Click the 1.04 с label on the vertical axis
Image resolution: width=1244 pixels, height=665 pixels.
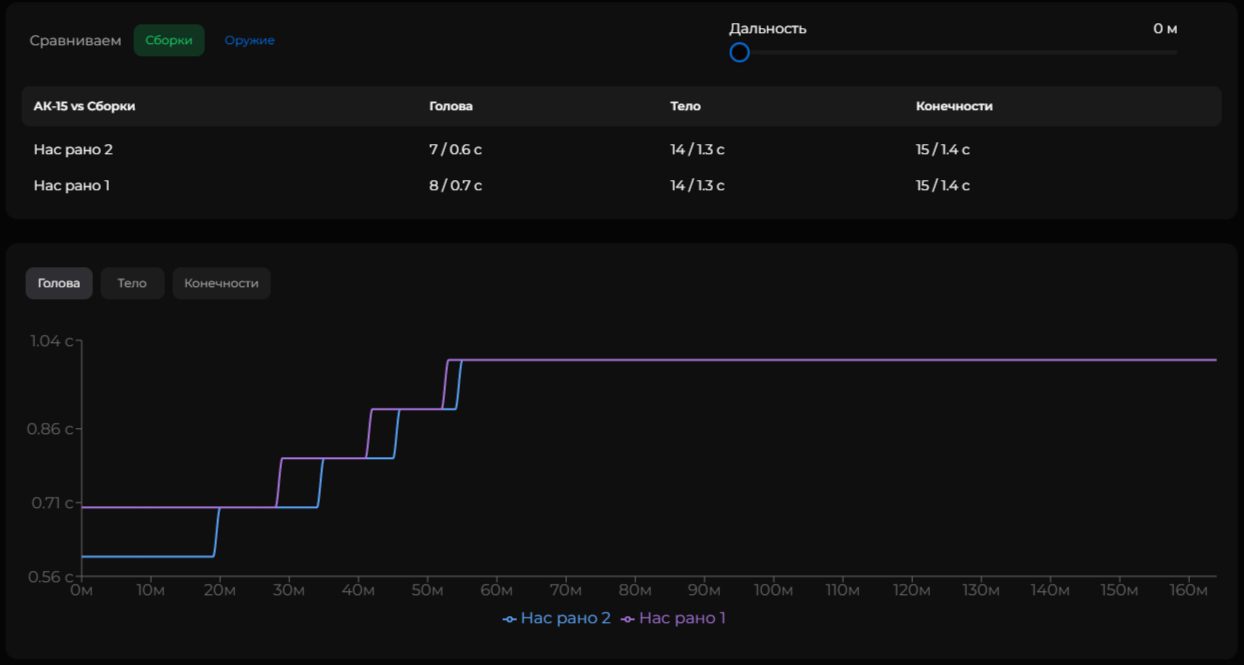(x=52, y=341)
